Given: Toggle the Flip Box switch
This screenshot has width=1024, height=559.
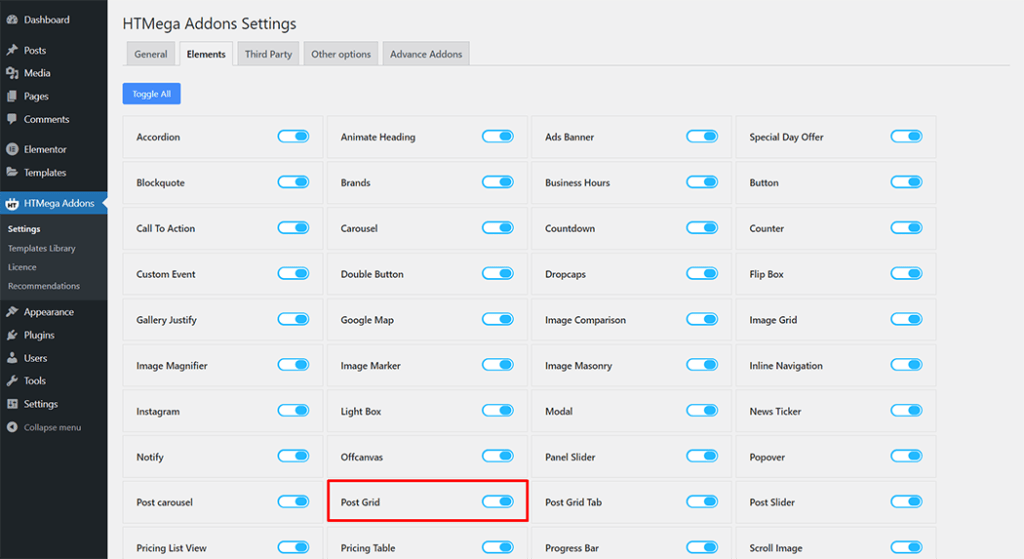Looking at the screenshot, I should pyautogui.click(x=906, y=274).
